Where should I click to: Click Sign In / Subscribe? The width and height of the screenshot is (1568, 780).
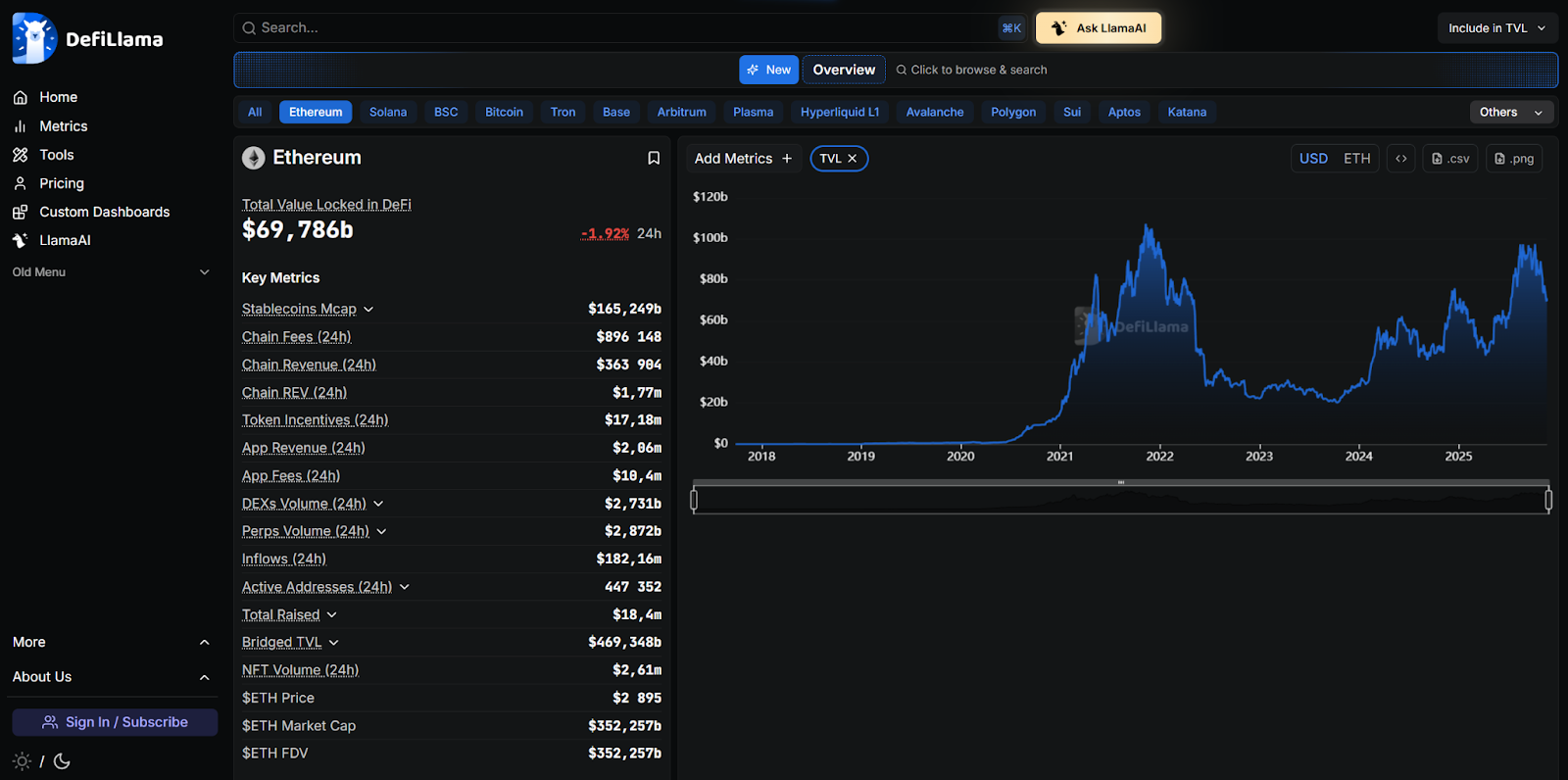click(115, 722)
